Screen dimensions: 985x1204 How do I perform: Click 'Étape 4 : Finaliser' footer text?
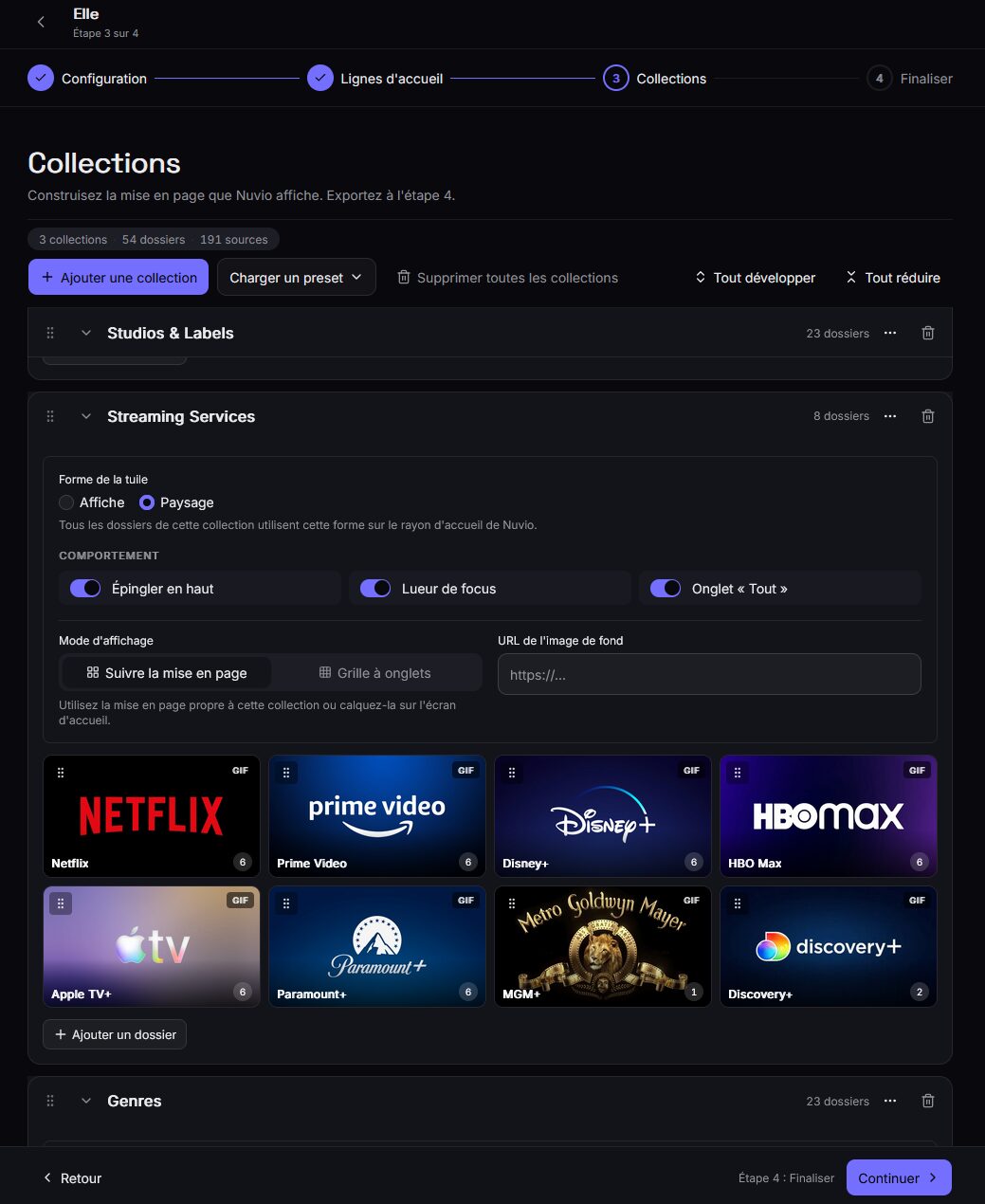(x=786, y=1178)
